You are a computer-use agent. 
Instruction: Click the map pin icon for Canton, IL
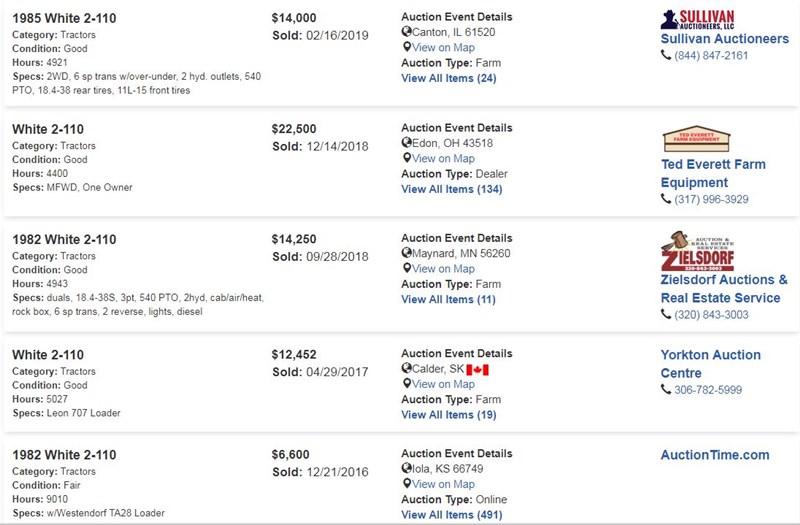pyautogui.click(x=407, y=47)
